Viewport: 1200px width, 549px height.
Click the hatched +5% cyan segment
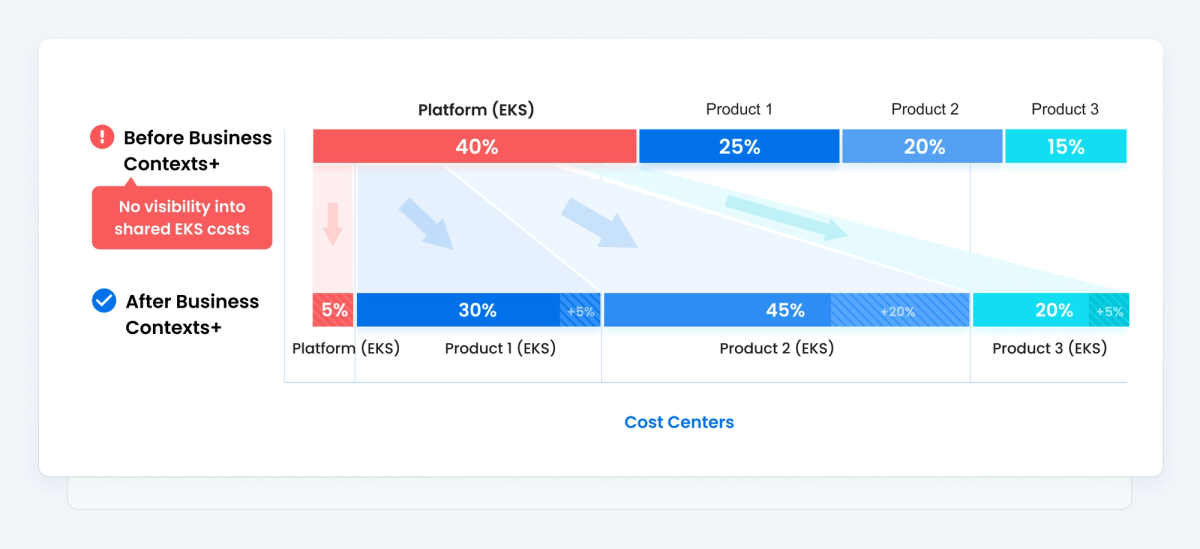coord(1108,310)
